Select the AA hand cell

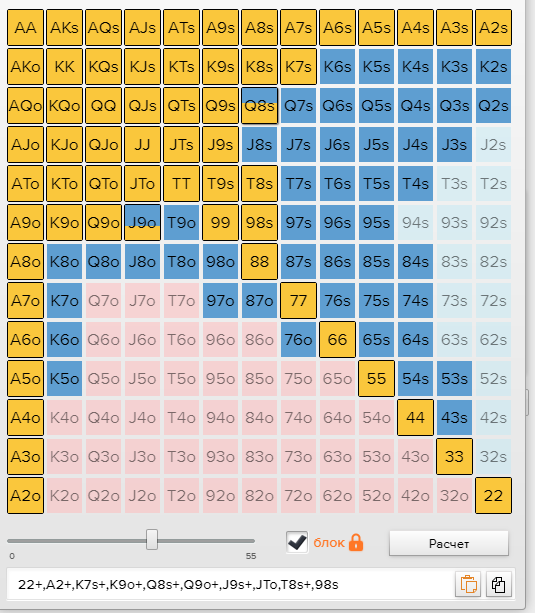[25, 28]
